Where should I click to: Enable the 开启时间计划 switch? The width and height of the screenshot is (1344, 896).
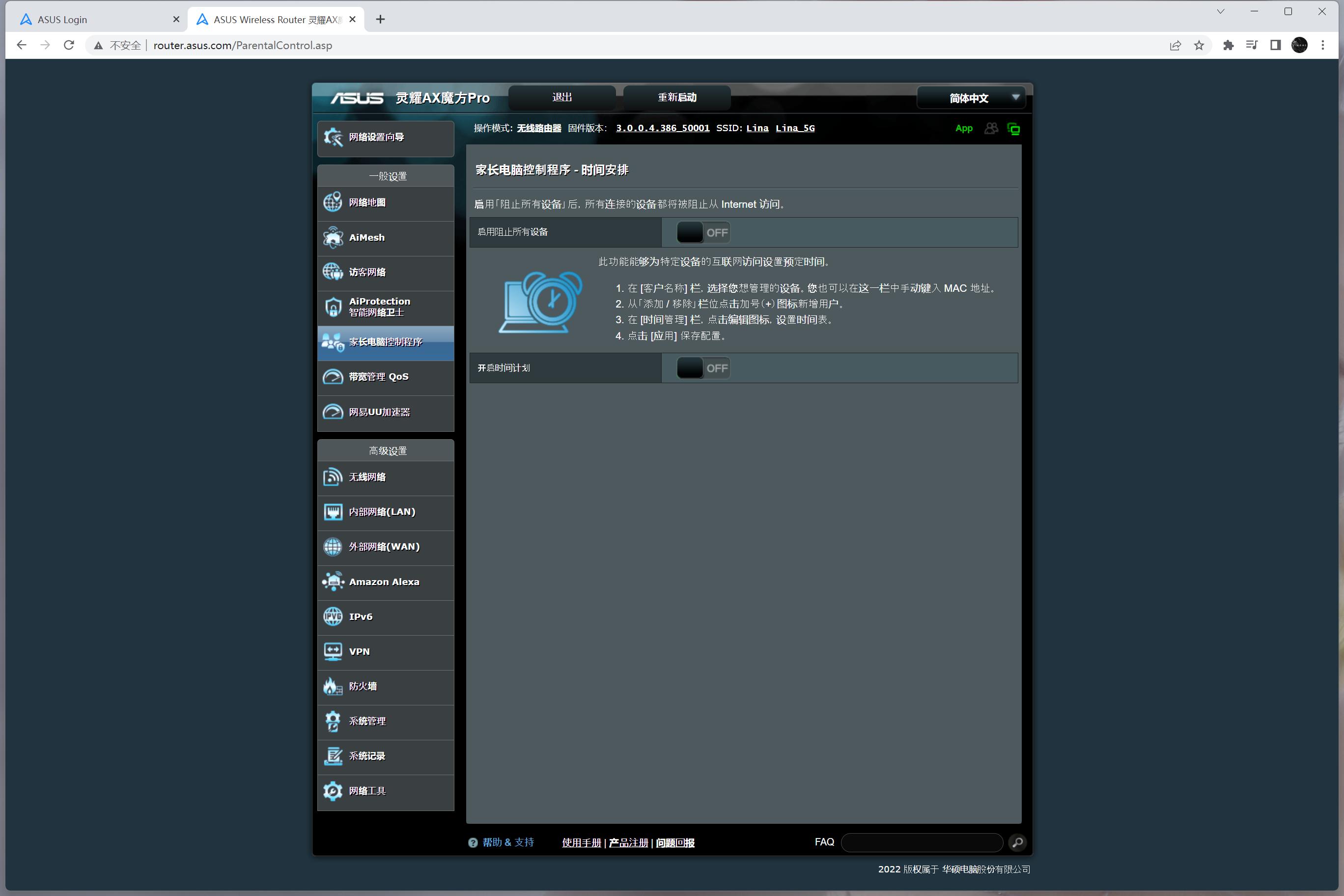tap(703, 368)
